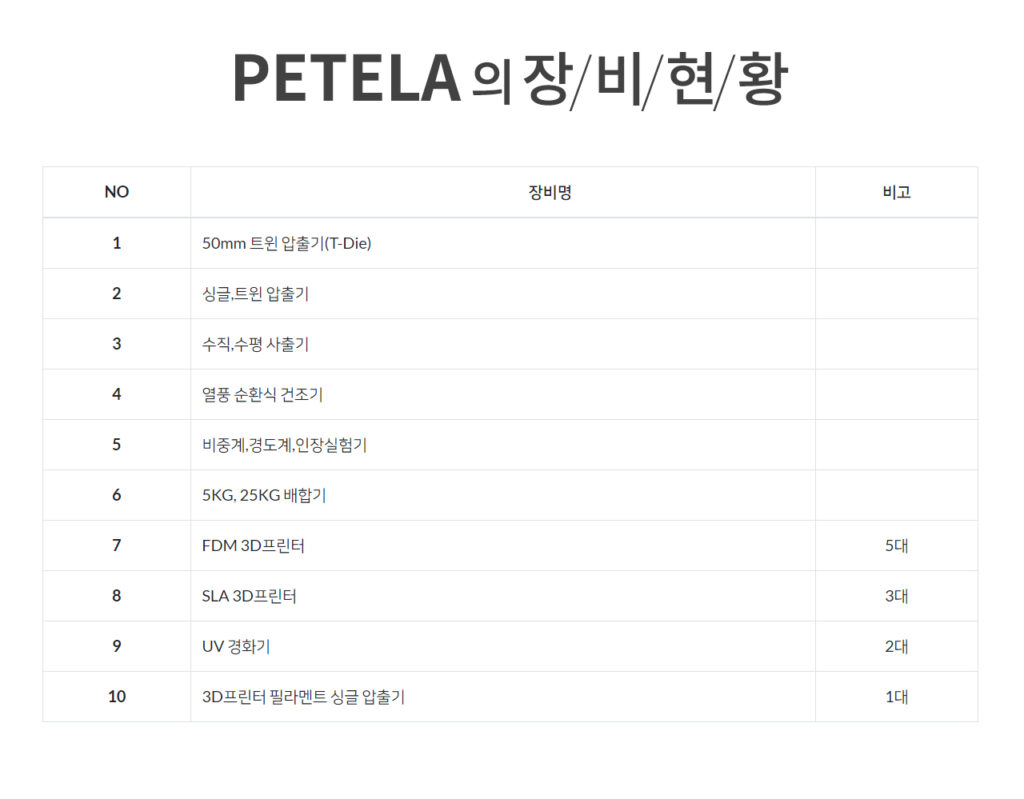Select the row number 1 cell
The height and width of the screenshot is (799, 1024).
coord(116,243)
